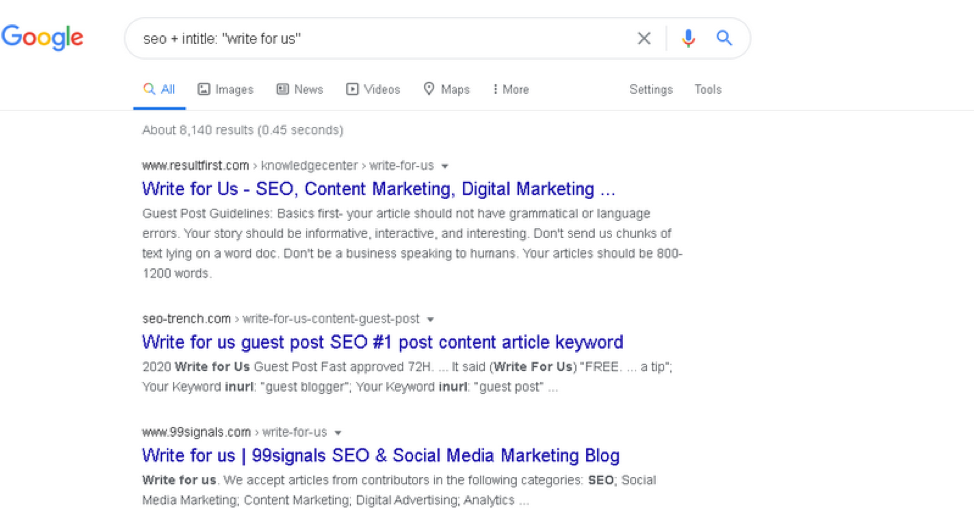974x508 pixels.
Task: Click the blue magnifying glass search button
Action: (x=725, y=39)
